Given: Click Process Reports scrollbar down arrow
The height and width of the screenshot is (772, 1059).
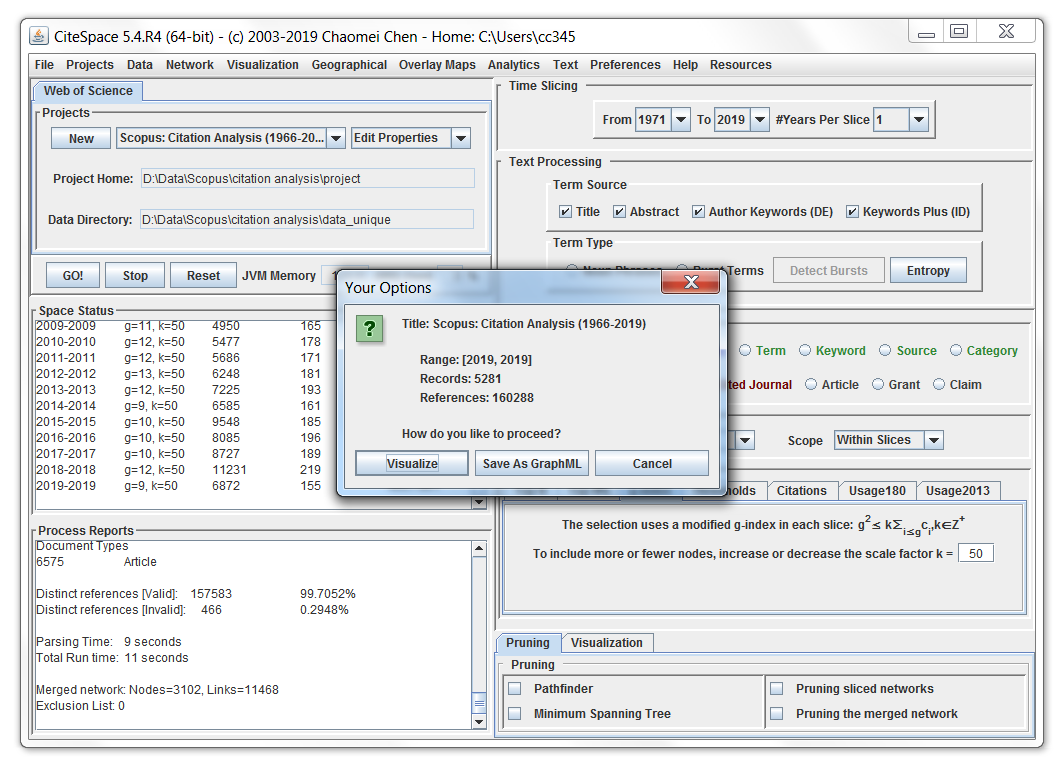Looking at the screenshot, I should pyautogui.click(x=479, y=721).
